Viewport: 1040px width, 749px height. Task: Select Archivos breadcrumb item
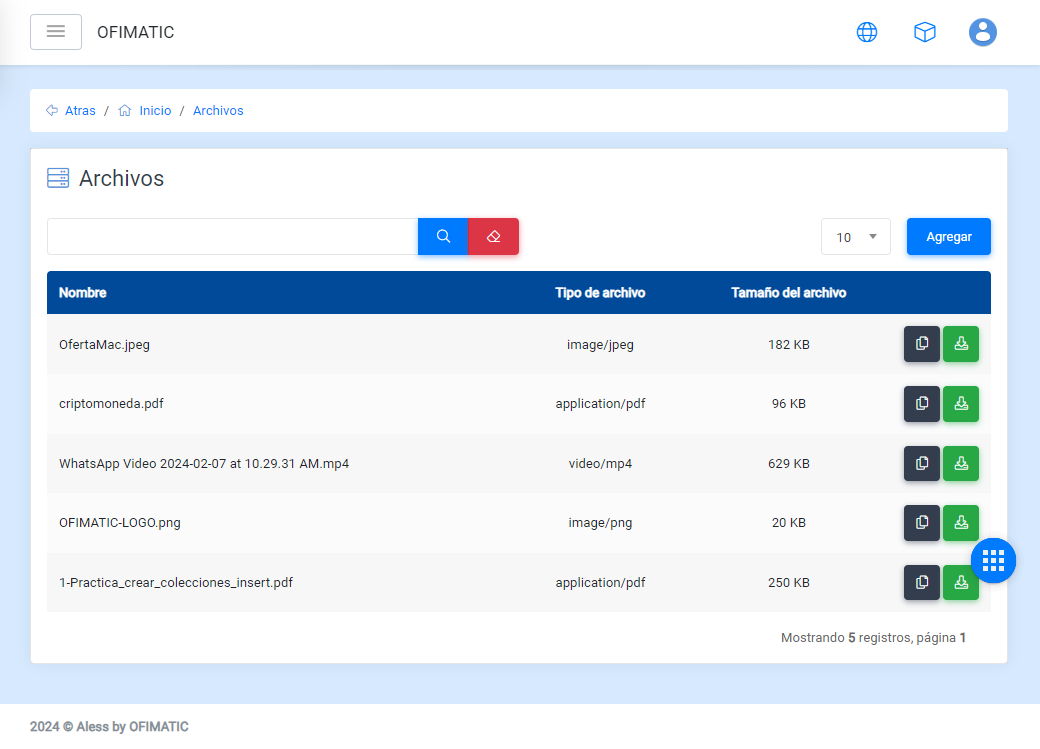click(218, 111)
